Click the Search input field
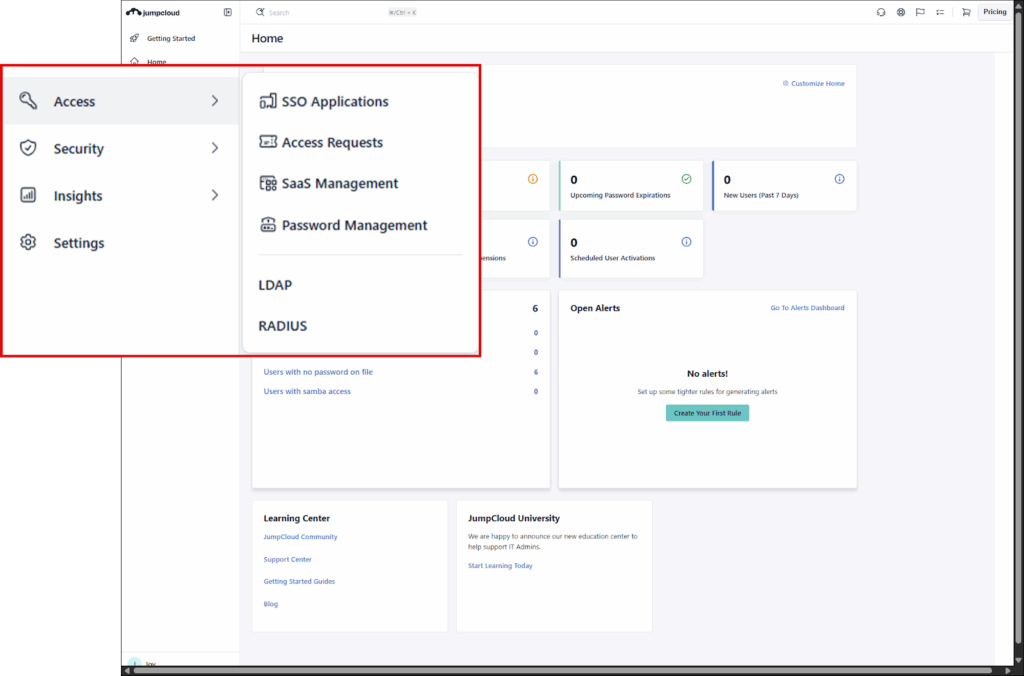1024x676 pixels. (320, 12)
